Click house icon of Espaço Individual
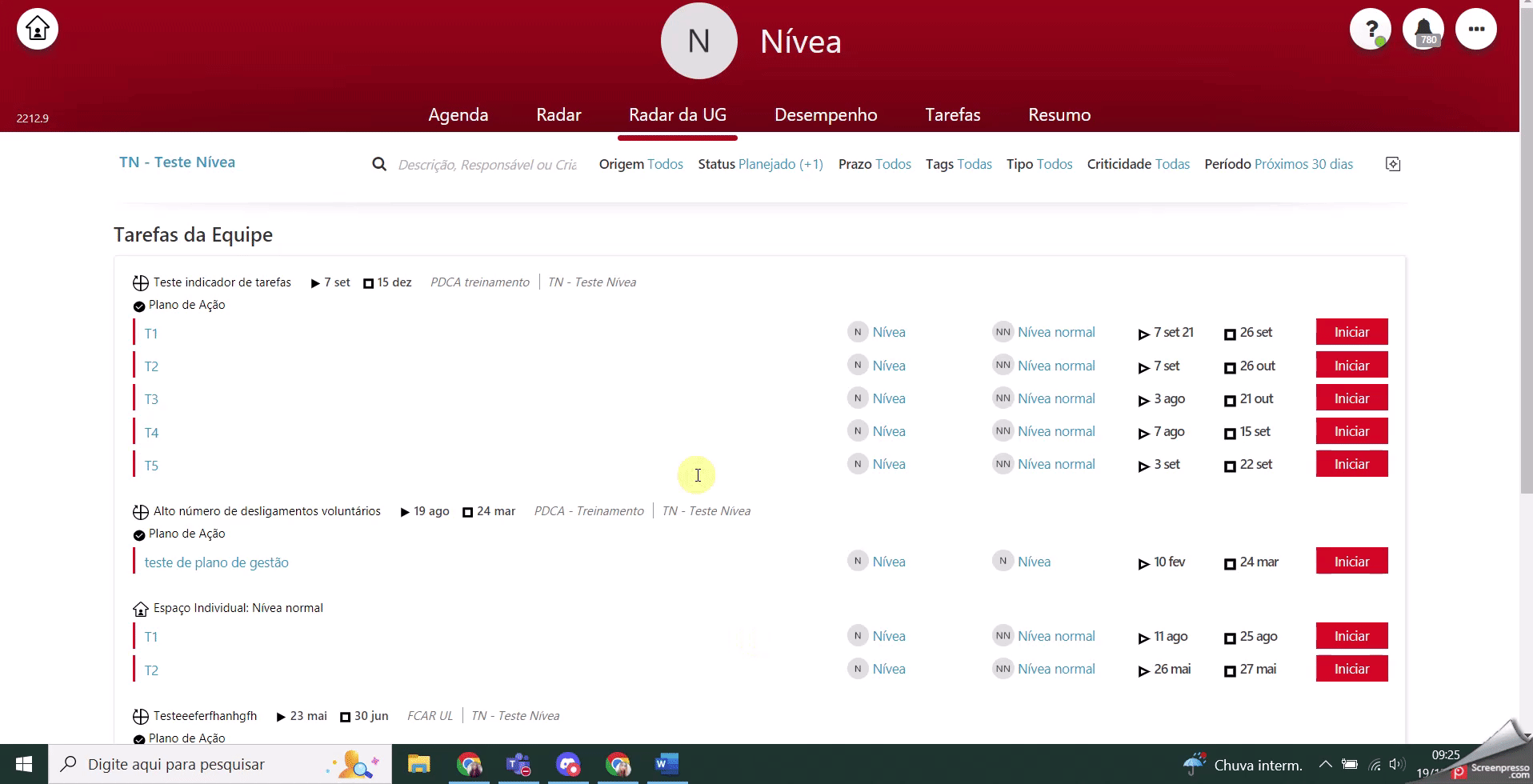Viewport: 1533px width, 784px height. (141, 609)
